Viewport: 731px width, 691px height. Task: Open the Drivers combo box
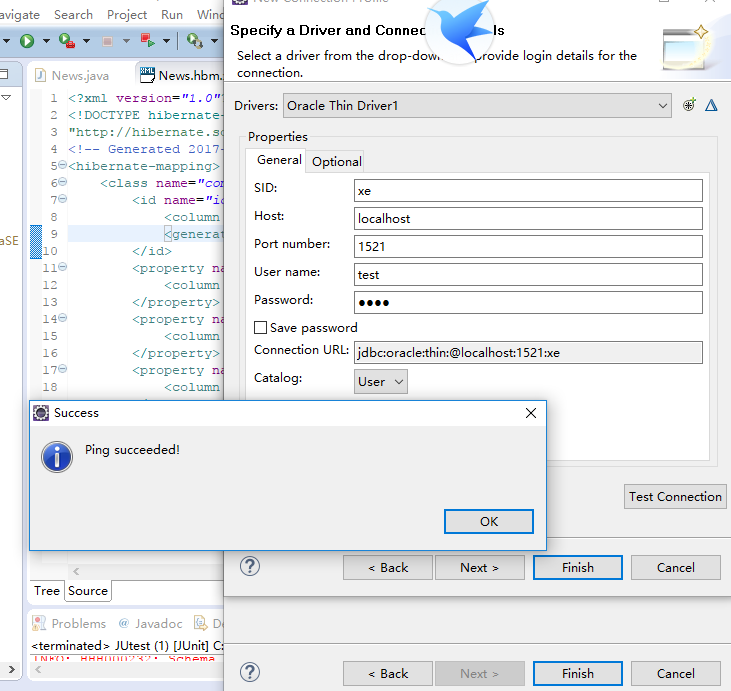pyautogui.click(x=477, y=105)
